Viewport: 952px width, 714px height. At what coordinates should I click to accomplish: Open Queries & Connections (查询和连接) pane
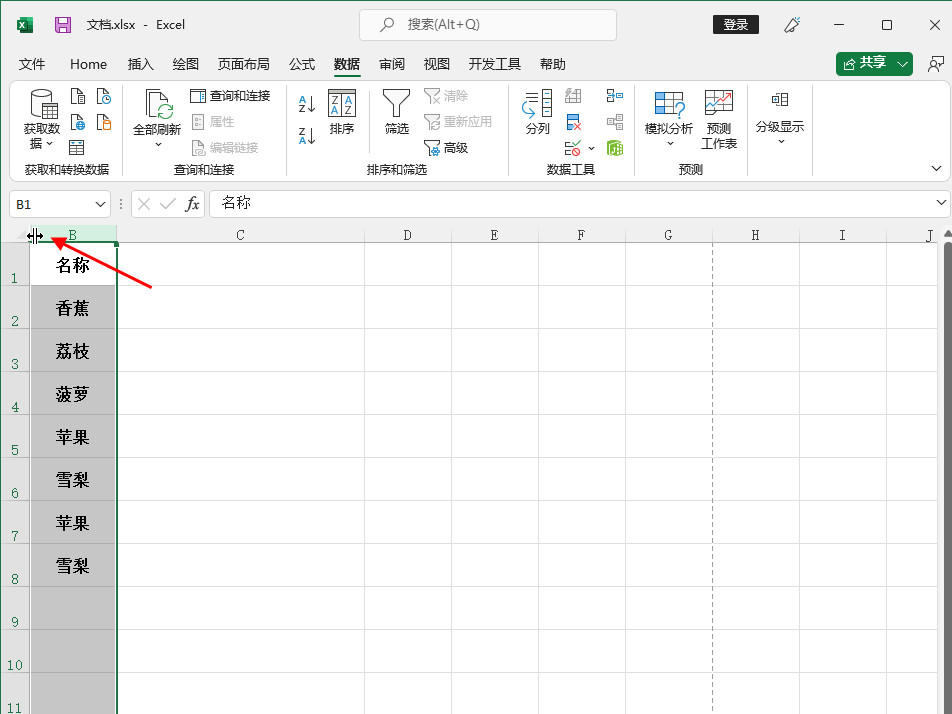tap(230, 96)
